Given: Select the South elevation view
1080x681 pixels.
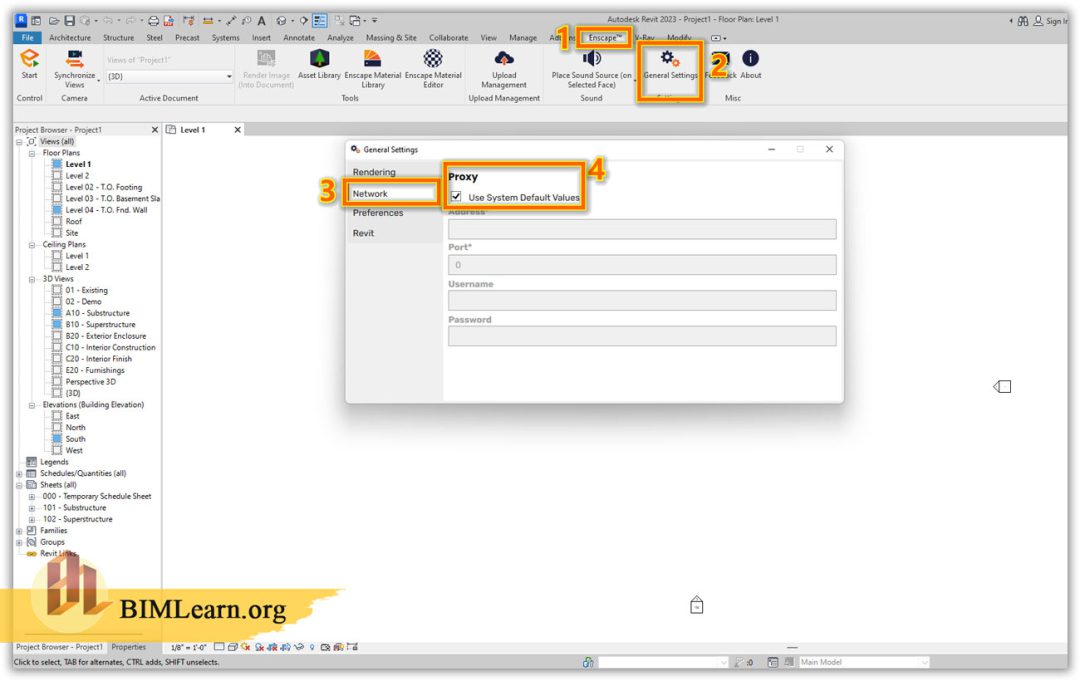Looking at the screenshot, I should point(75,439).
